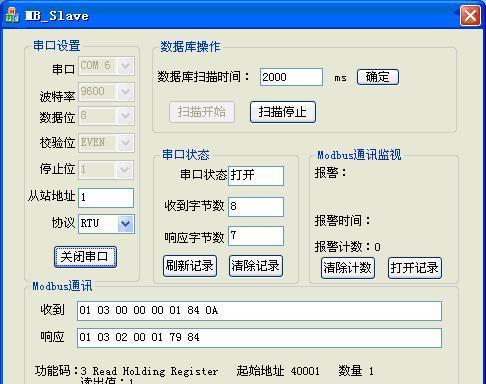Screen dimensions: 486x384
Task: Click the 起始地址 40001 text
Action: [x=278, y=371]
